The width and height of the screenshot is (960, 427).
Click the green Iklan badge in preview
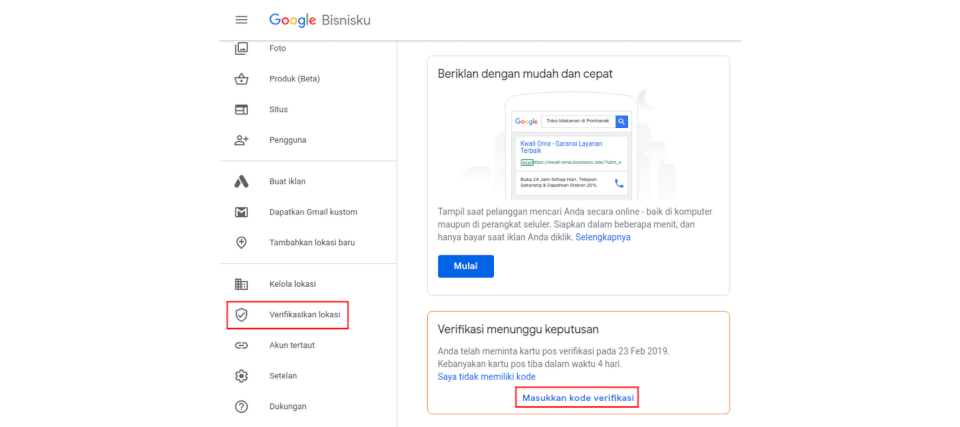(527, 162)
